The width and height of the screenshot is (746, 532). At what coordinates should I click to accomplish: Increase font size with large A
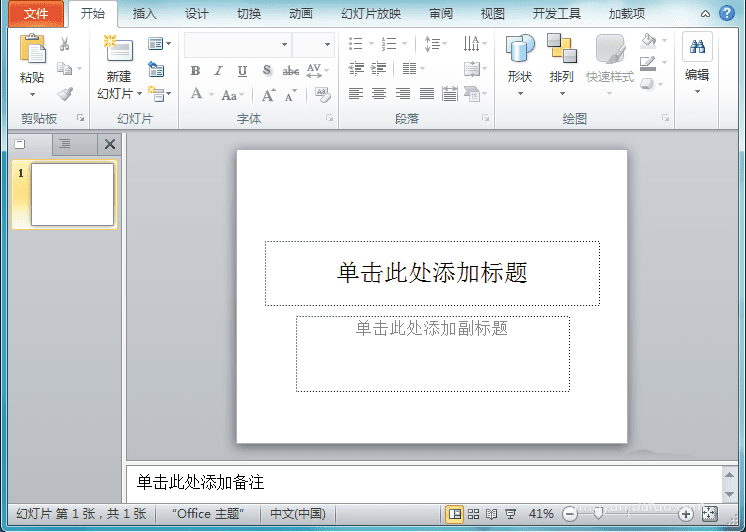coord(268,95)
